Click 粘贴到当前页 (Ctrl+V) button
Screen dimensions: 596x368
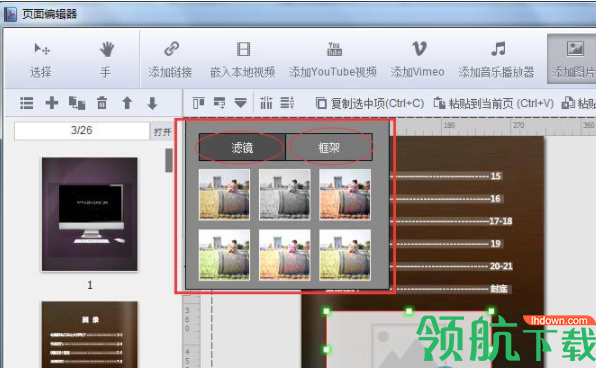[494, 103]
